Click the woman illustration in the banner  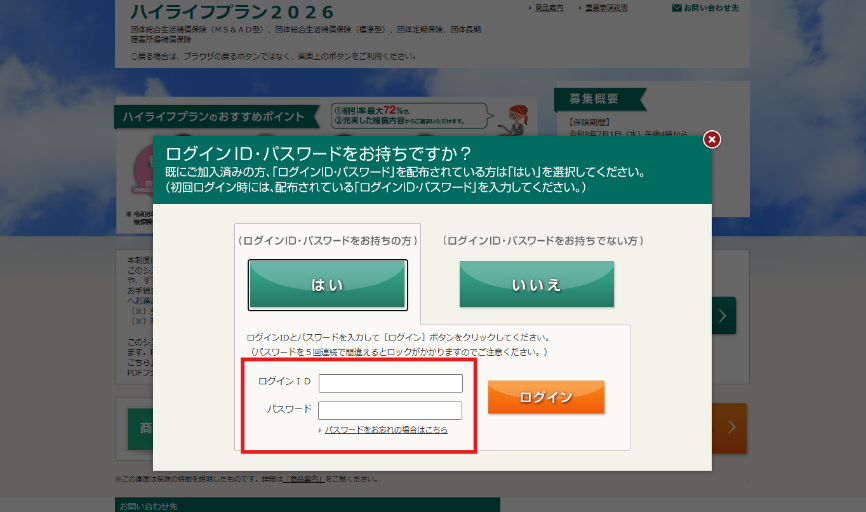pos(518,120)
